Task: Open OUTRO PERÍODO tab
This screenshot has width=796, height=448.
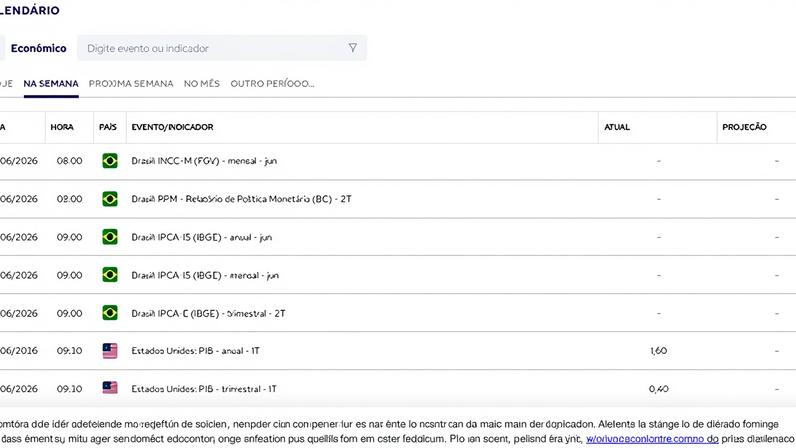Action: [272, 84]
